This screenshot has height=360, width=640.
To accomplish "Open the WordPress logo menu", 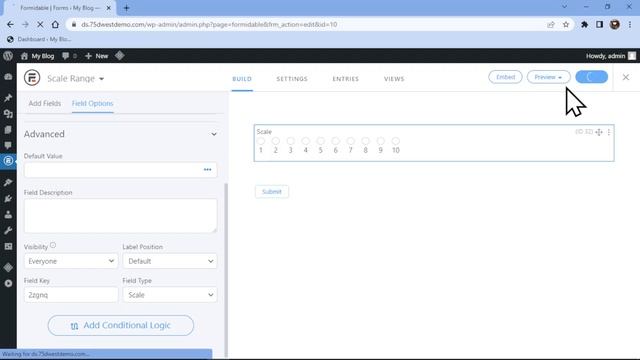I will (8, 56).
